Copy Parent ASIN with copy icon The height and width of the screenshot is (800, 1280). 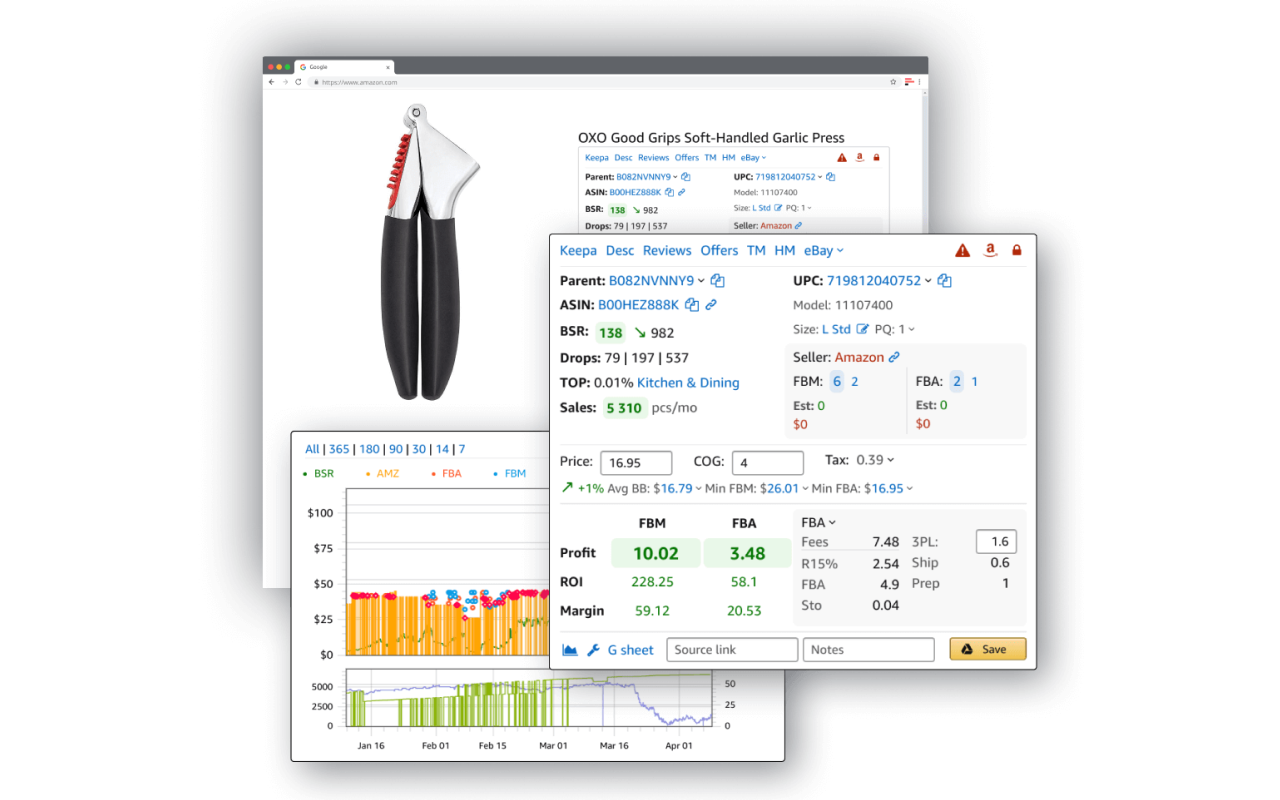point(717,281)
